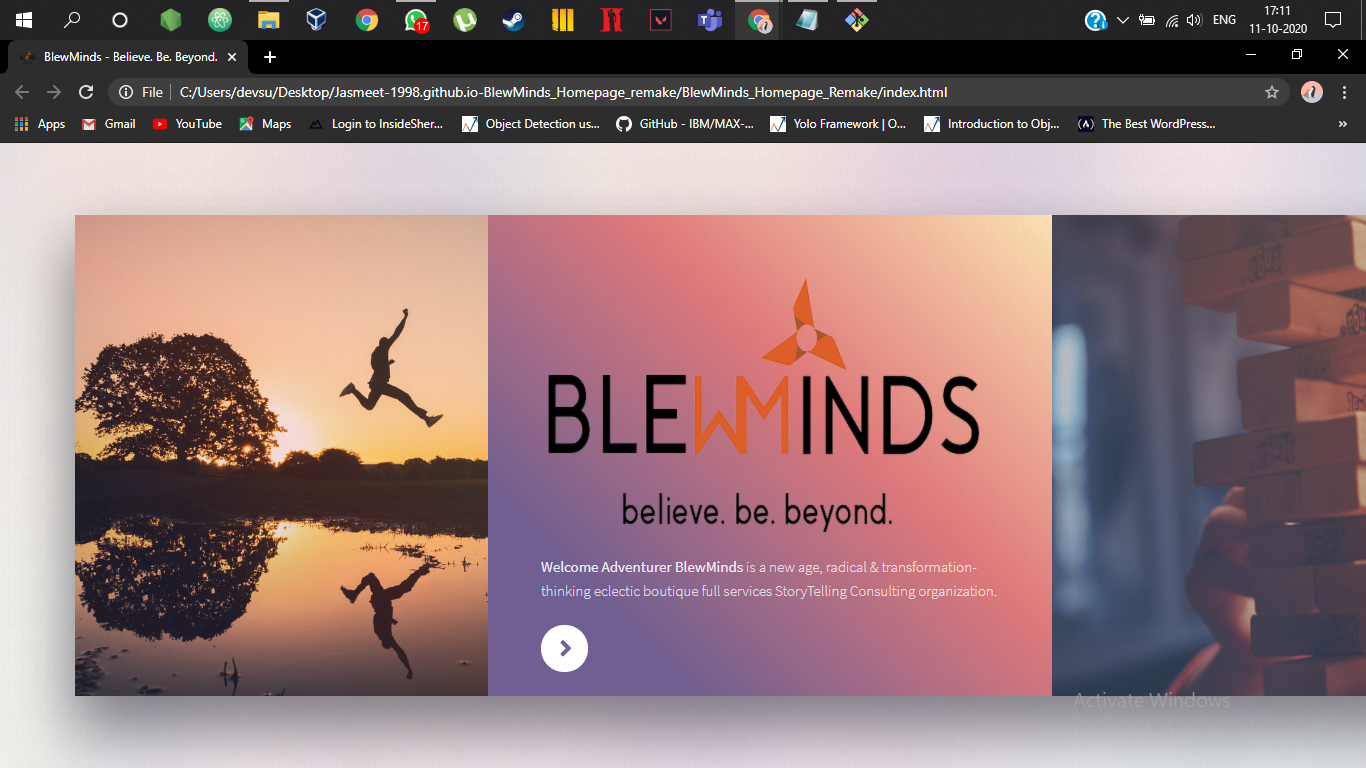Close the BlewMinds browser tab

tap(232, 57)
